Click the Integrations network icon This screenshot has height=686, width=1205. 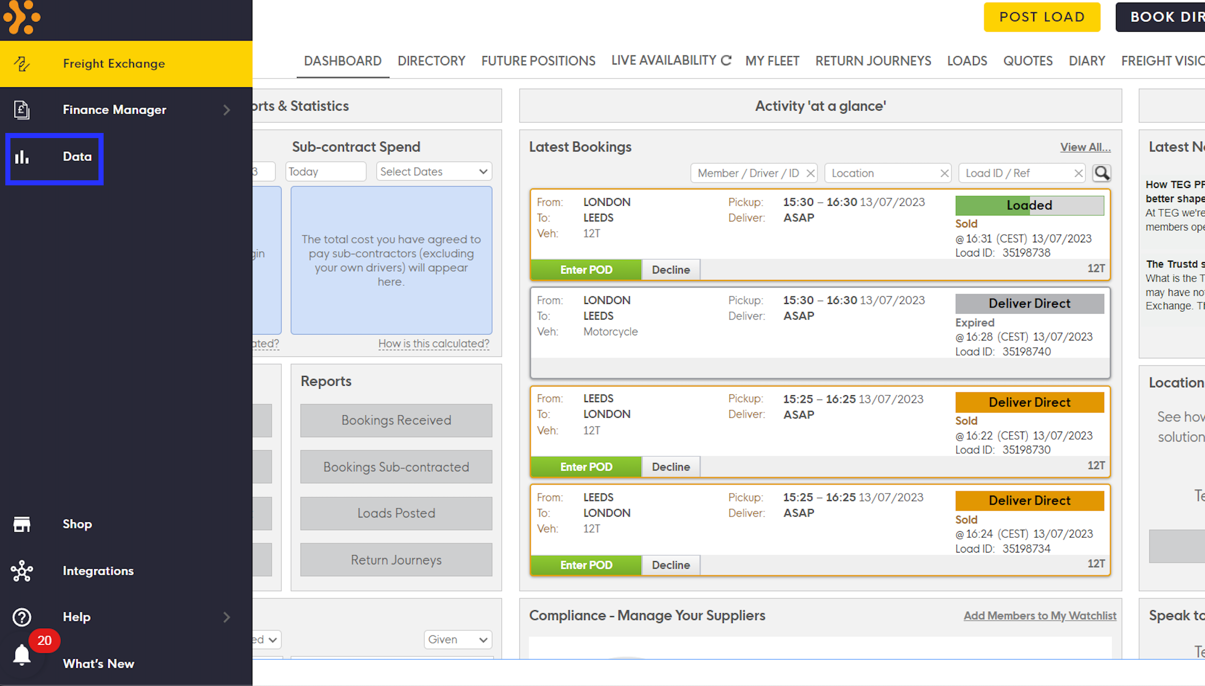click(22, 571)
